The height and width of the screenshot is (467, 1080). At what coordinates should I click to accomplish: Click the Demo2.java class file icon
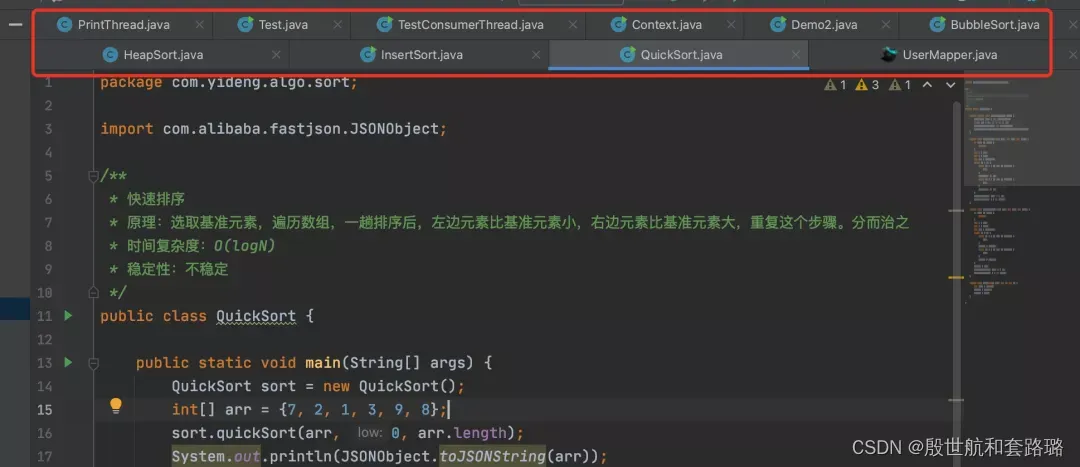coord(778,25)
